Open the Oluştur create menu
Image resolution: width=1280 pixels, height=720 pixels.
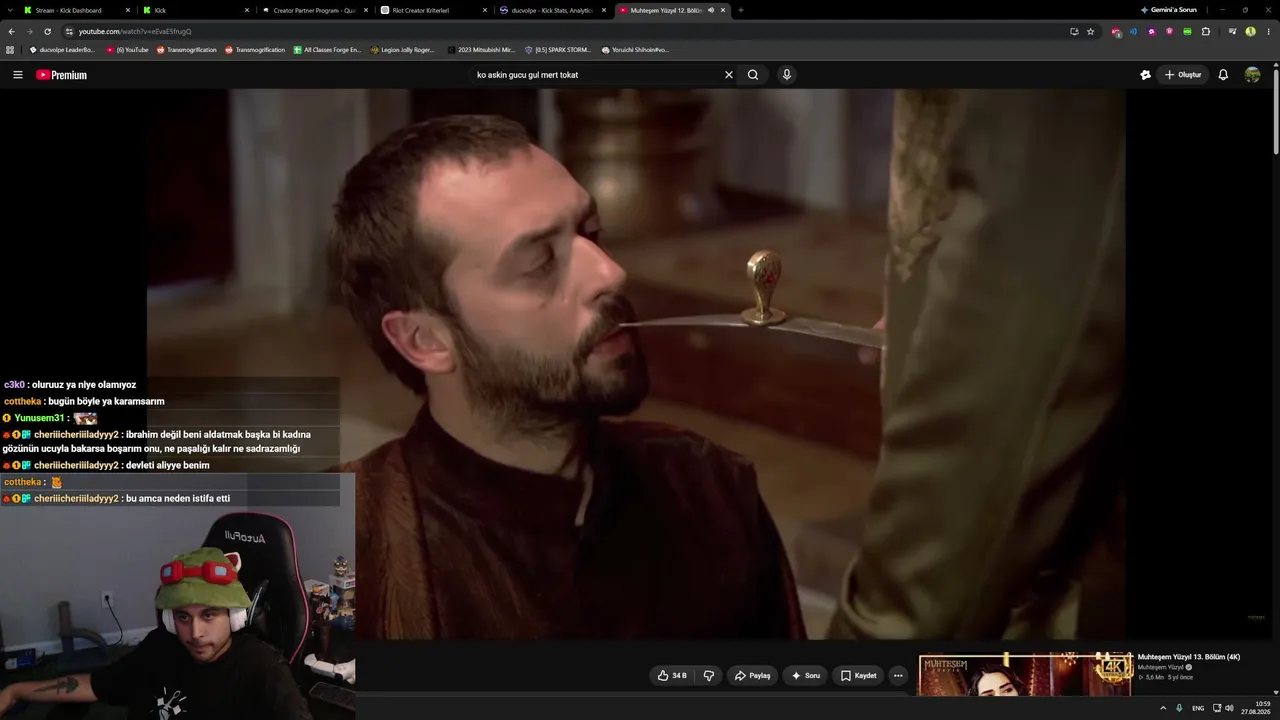click(1183, 75)
